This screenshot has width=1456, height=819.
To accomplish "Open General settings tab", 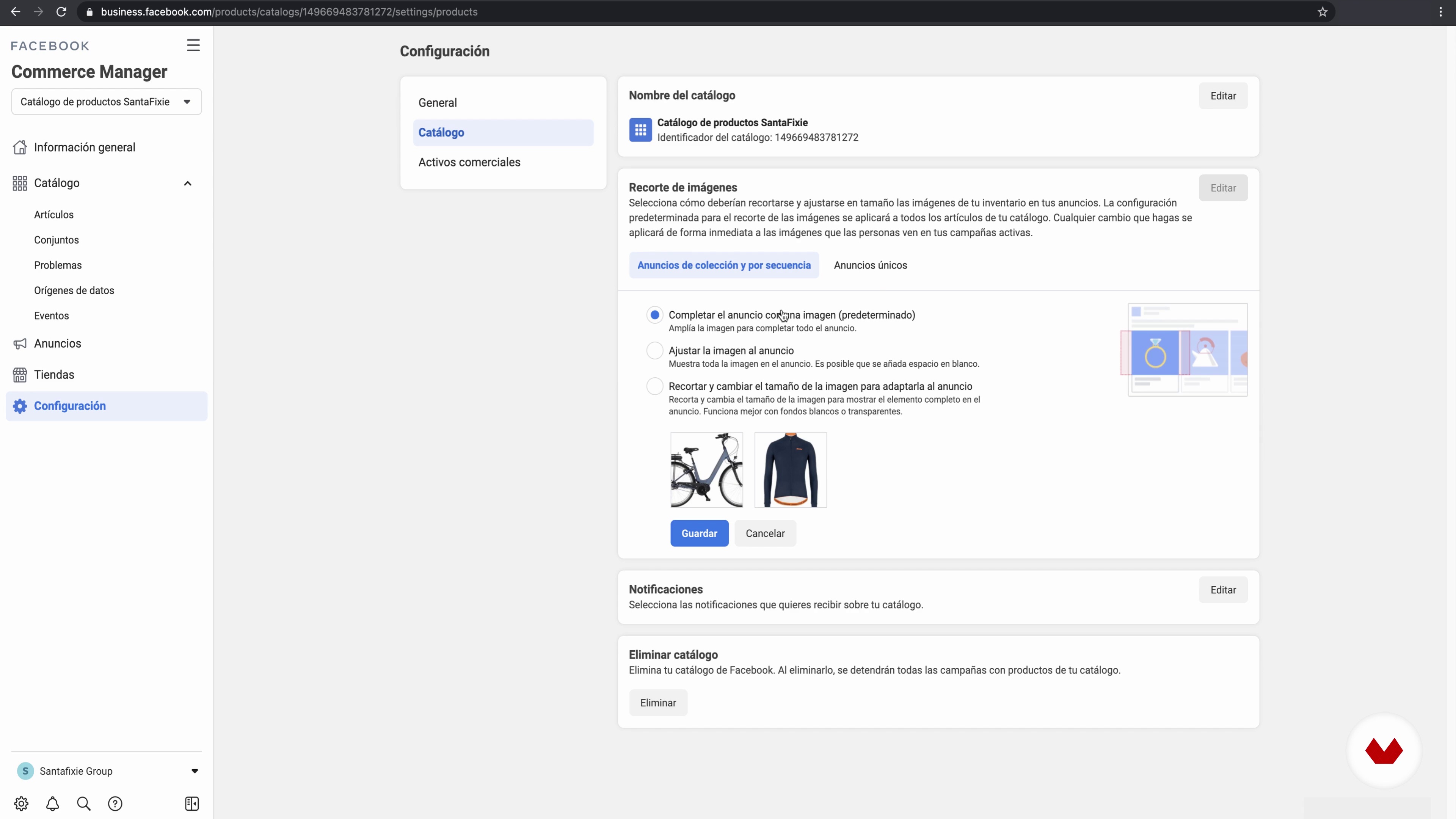I will pyautogui.click(x=503, y=103).
